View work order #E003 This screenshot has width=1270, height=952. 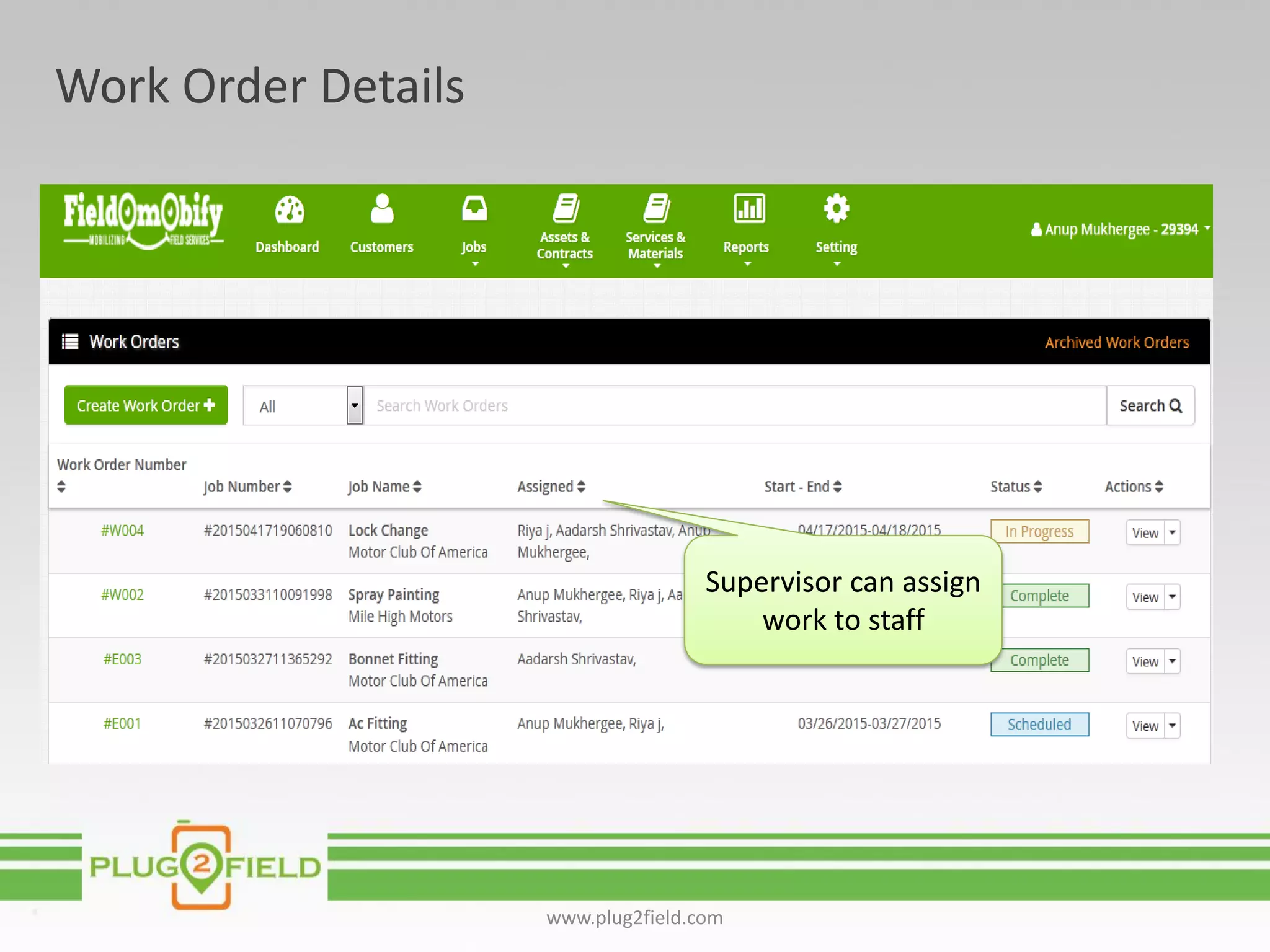pos(1145,662)
